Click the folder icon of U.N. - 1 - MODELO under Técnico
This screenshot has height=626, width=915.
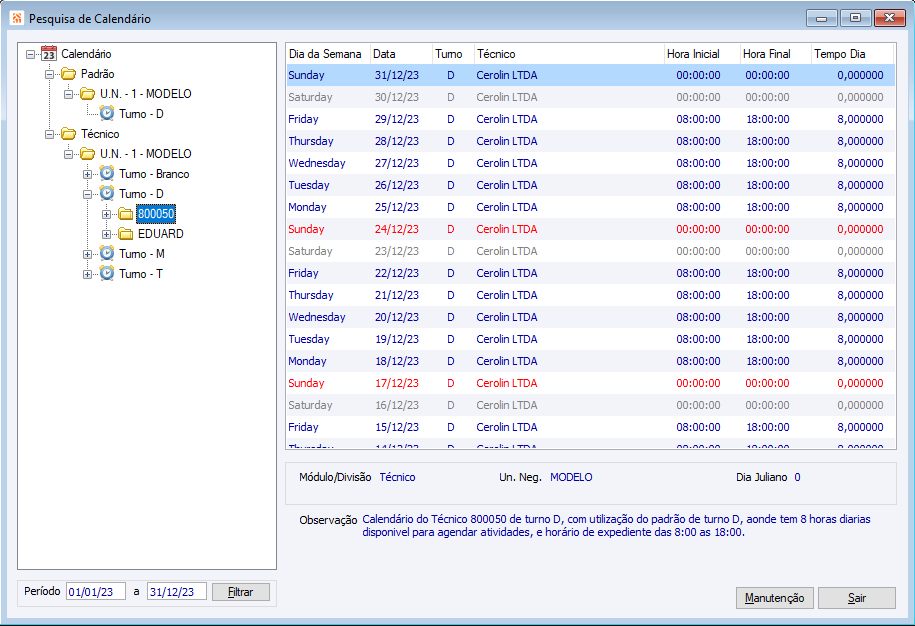(88, 154)
